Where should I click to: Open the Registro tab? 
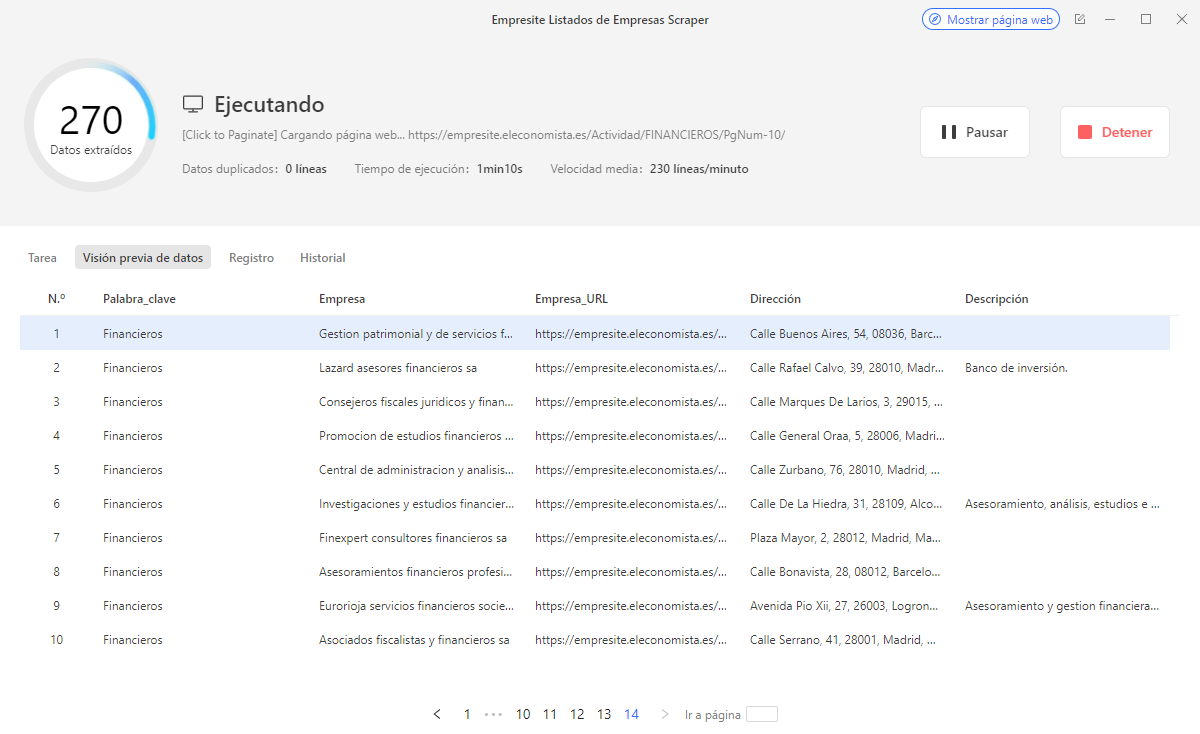click(x=251, y=258)
